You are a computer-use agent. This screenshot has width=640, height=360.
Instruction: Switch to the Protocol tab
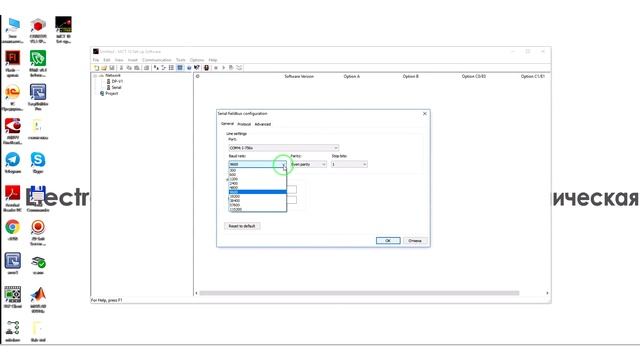coord(244,124)
